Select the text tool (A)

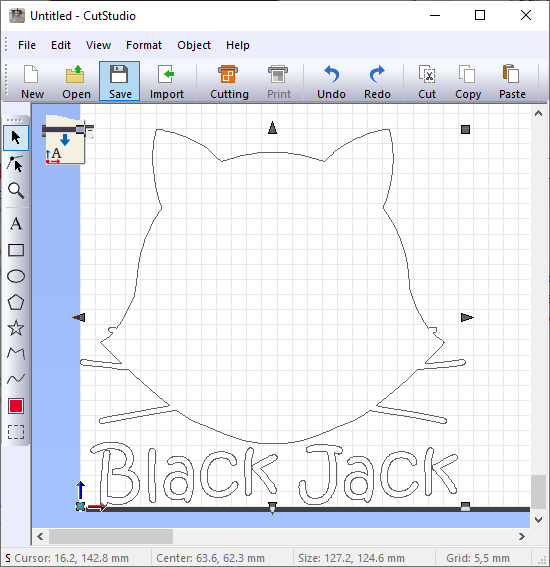coord(16,224)
